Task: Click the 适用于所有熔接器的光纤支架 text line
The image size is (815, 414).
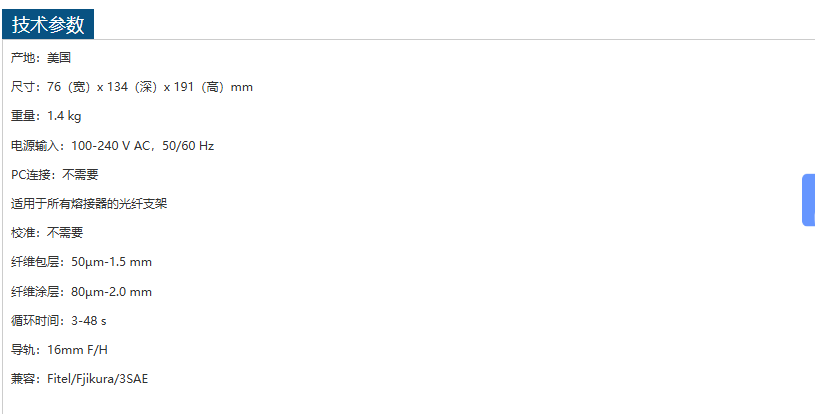Action: click(89, 204)
